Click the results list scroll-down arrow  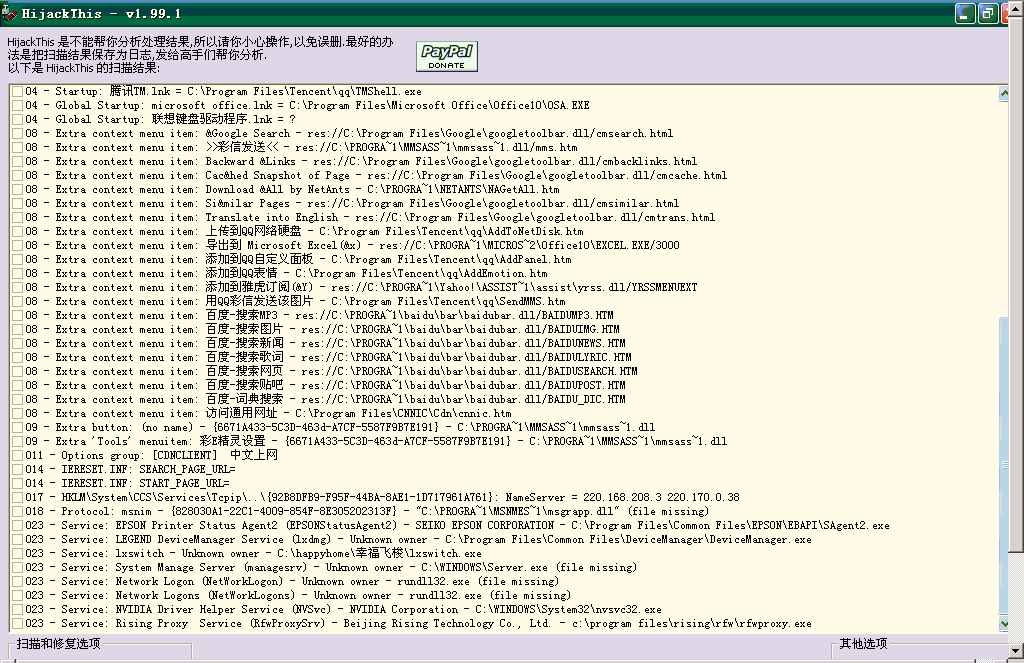point(1003,624)
